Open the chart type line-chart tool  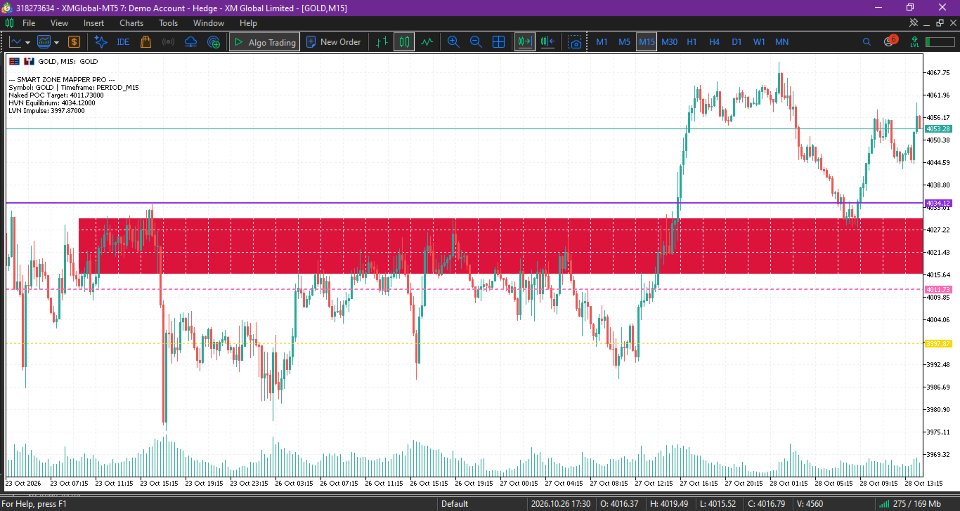coord(15,42)
